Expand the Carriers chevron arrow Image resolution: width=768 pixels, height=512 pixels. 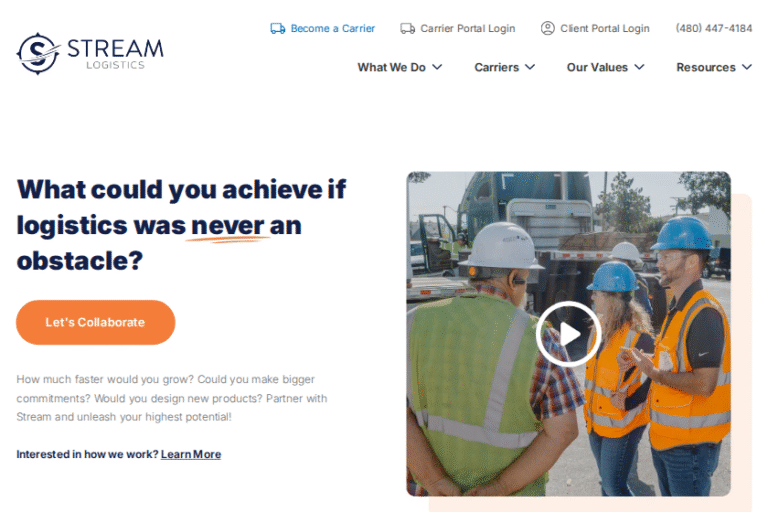click(530, 67)
